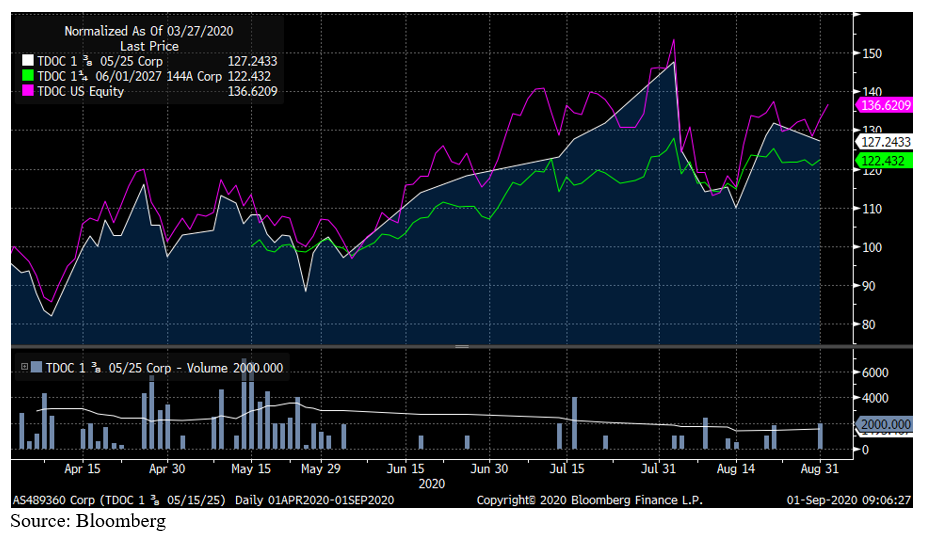Select 'TDOC US Equity' legend entry

[x=80, y=91]
